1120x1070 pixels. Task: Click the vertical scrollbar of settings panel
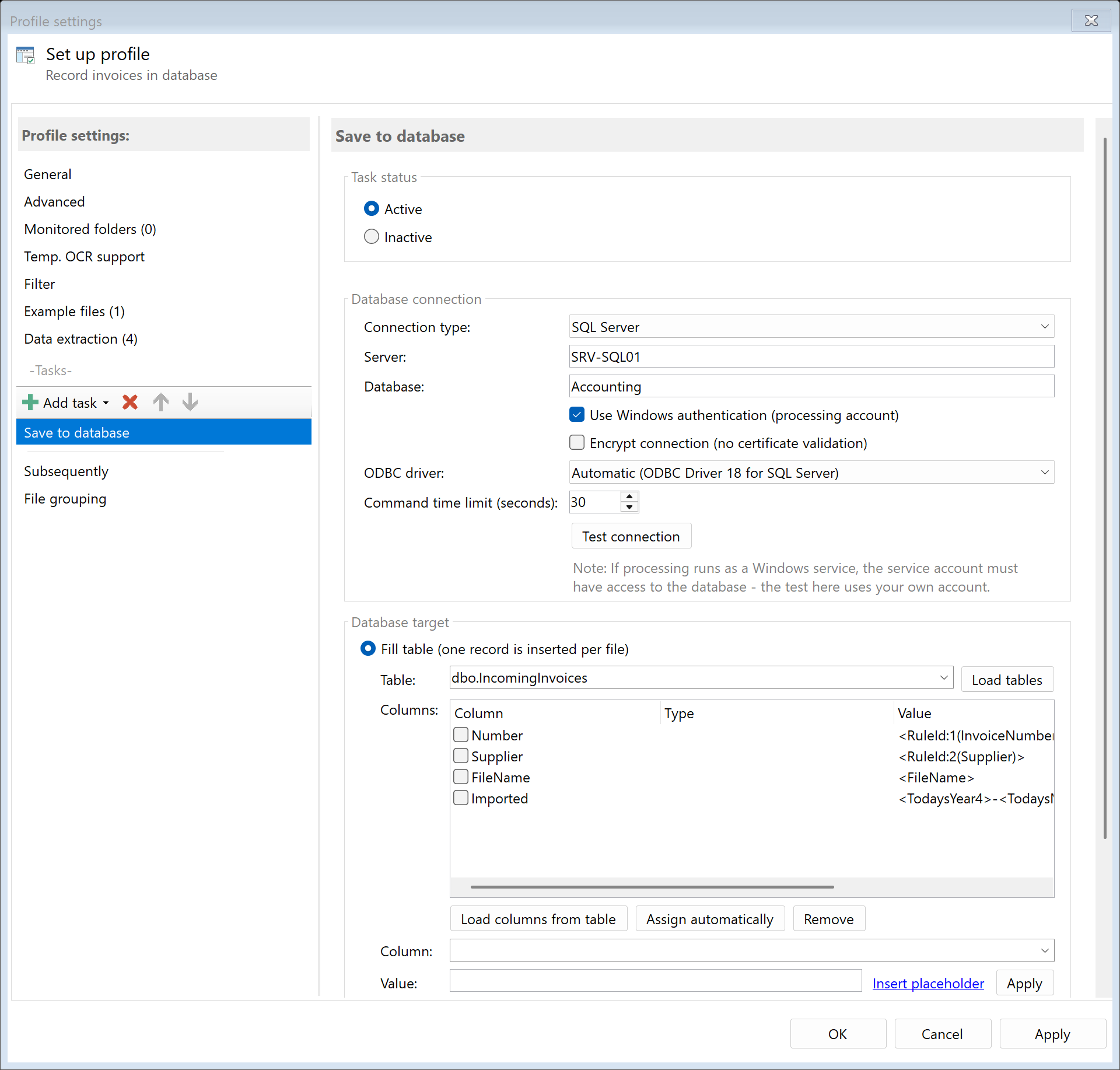1104,488
